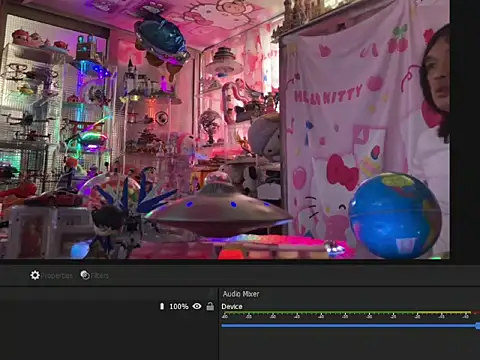Click the Filters text label
Viewport: 480px width, 360px height.
coord(100,276)
